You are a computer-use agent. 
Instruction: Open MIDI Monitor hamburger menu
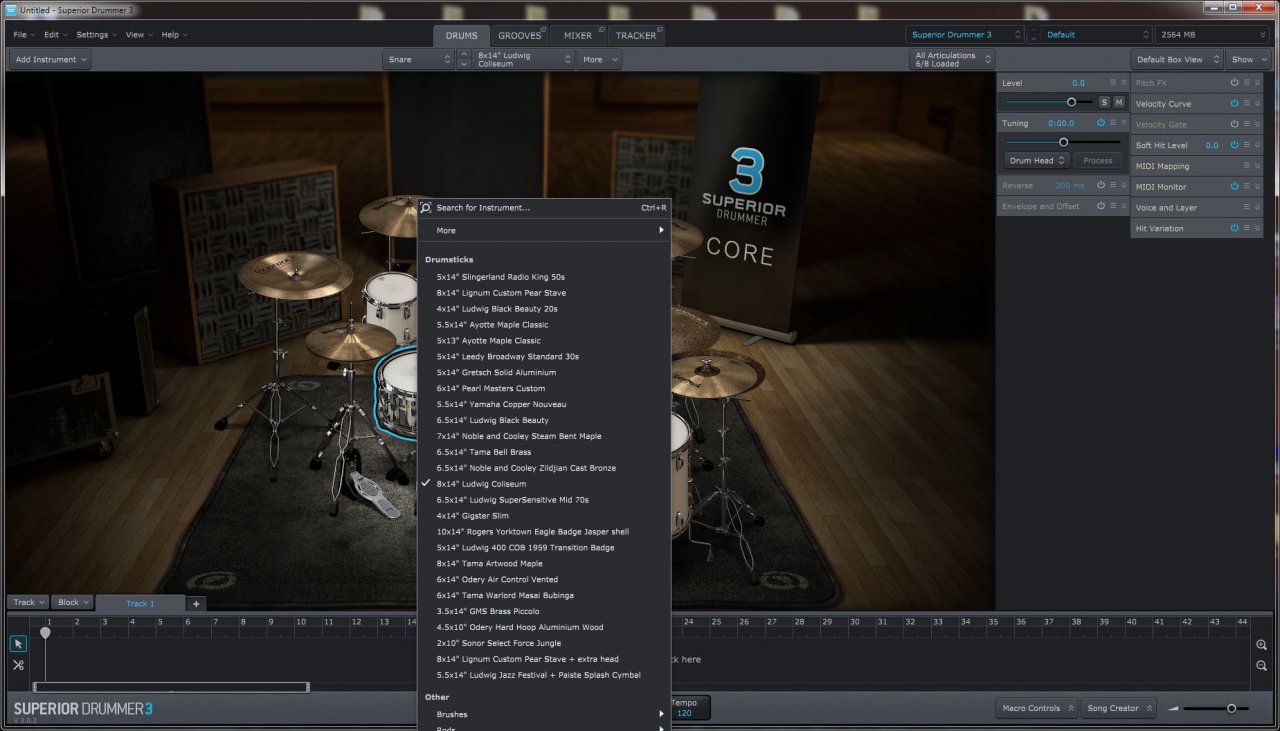click(1247, 186)
